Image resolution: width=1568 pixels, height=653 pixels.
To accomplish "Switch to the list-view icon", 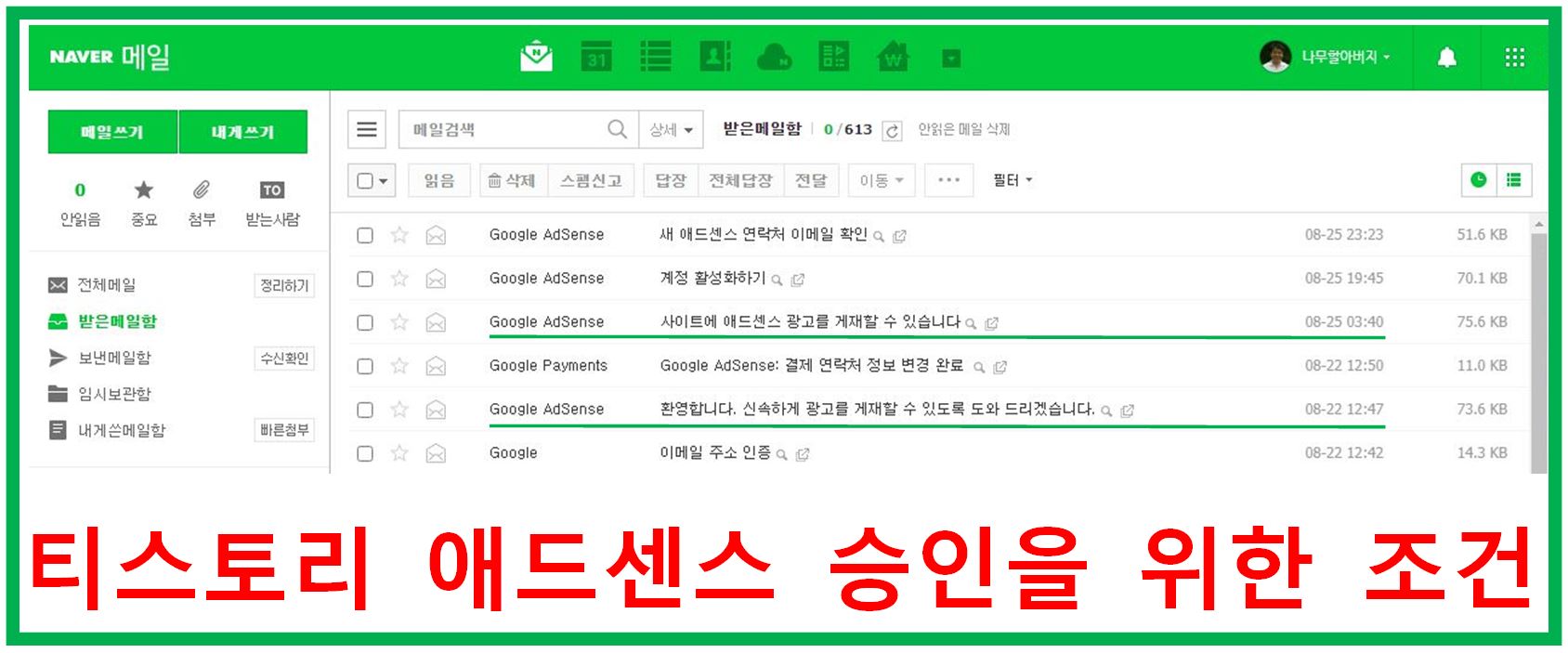I will [x=1514, y=180].
